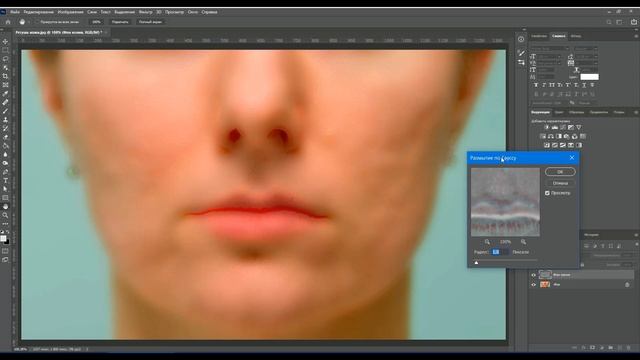Select the Rectangular Marquee tool
Screen dimensions: 640x360
pyautogui.click(x=5, y=50)
